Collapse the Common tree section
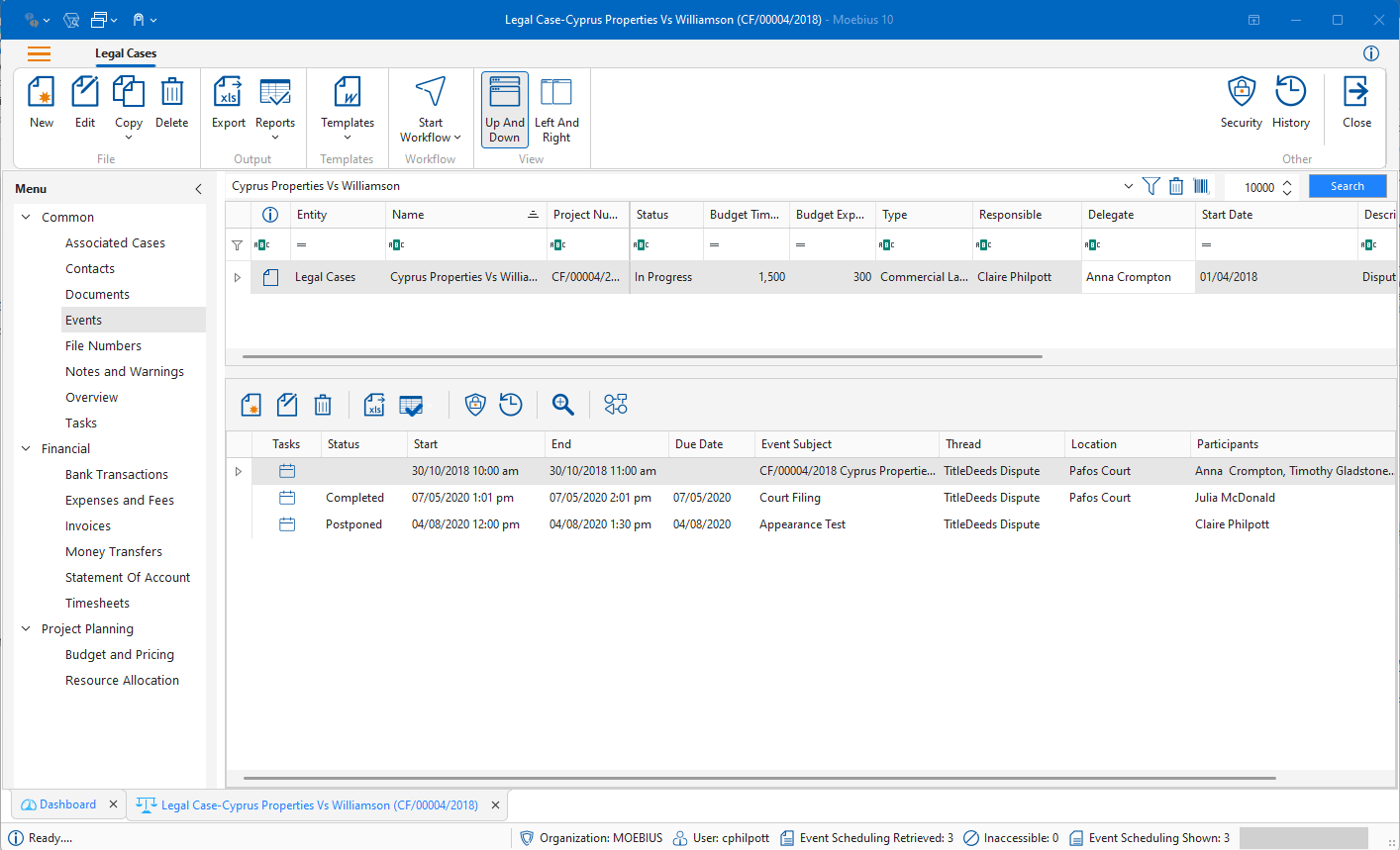Screen dimensions: 1400x850 tap(27, 218)
